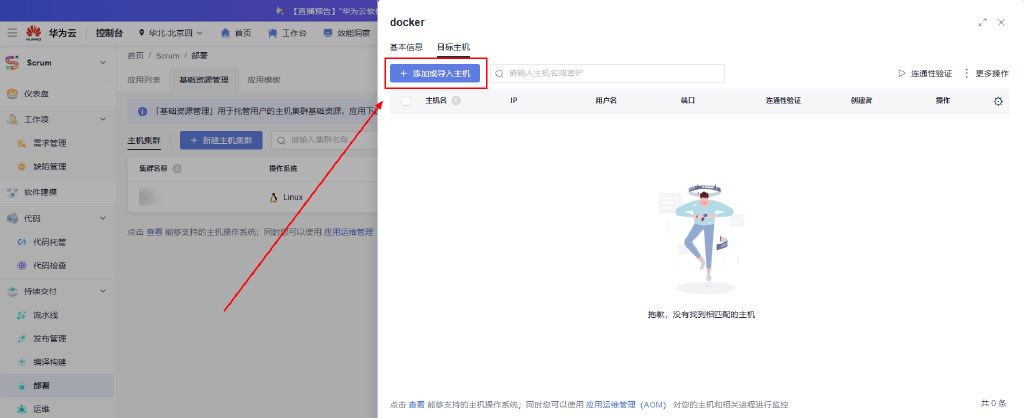This screenshot has width=1024, height=418.
Task: Select the 基础资源管理 tab
Action: (204, 80)
